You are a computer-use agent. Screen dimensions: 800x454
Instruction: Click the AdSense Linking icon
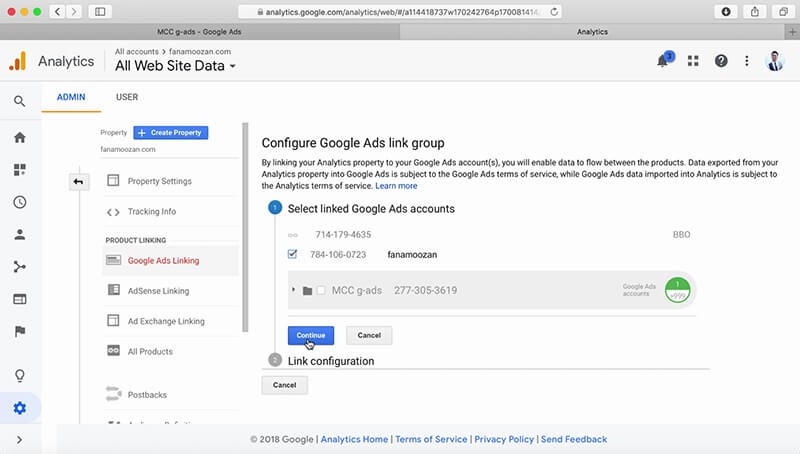pyautogui.click(x=114, y=290)
